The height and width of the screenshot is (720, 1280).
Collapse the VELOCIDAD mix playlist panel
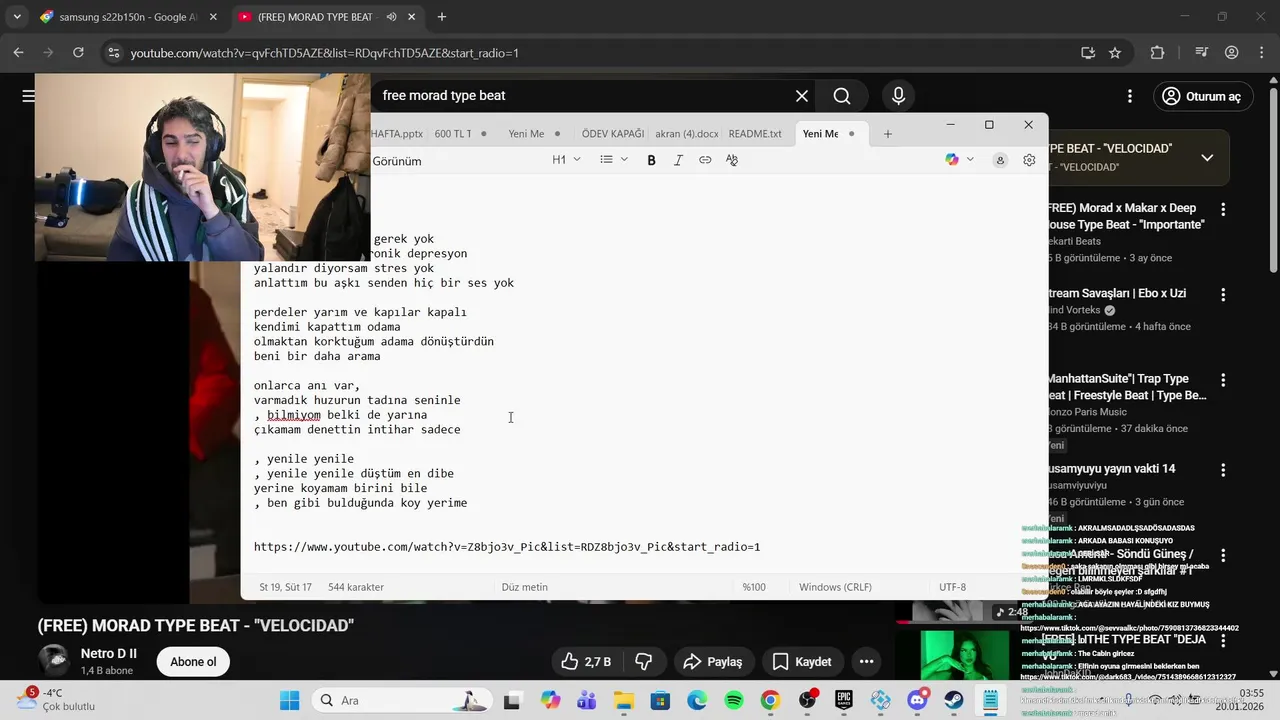pyautogui.click(x=1207, y=157)
